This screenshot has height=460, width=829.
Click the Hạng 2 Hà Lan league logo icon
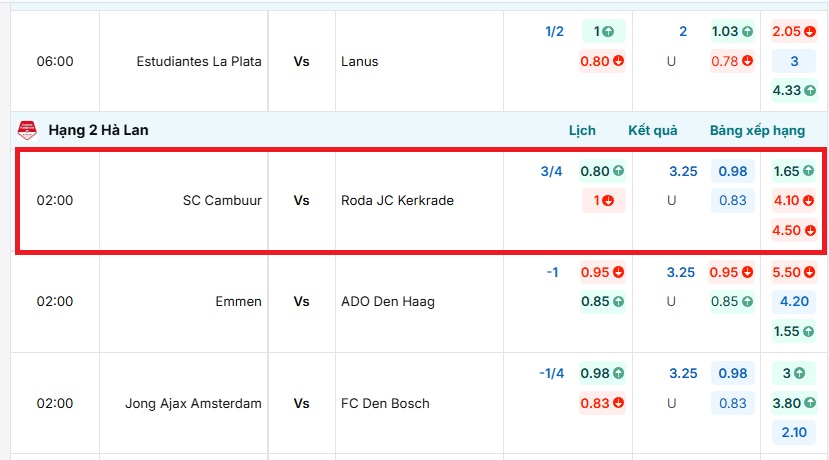click(x=28, y=130)
